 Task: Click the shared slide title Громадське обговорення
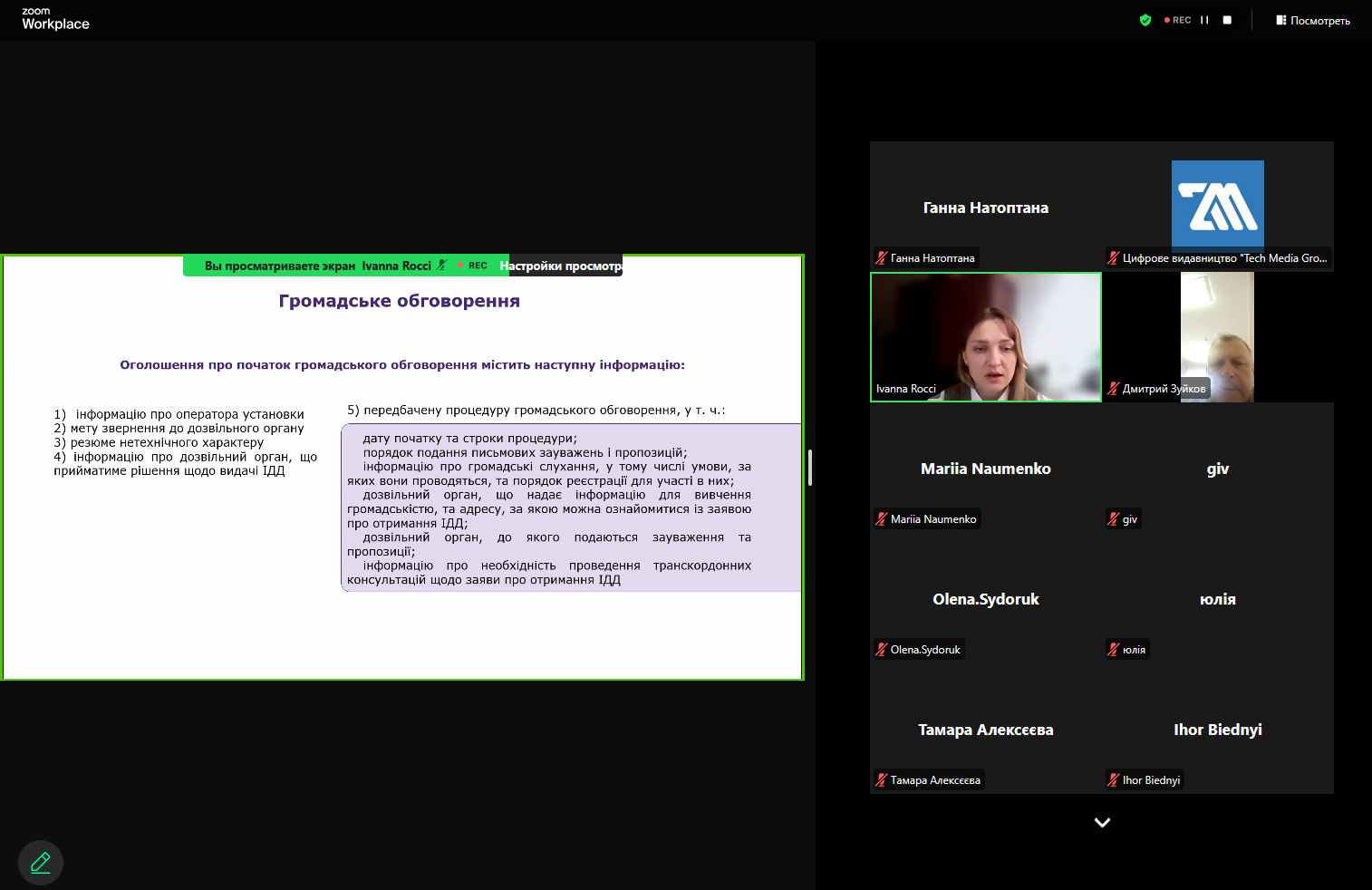(x=399, y=301)
